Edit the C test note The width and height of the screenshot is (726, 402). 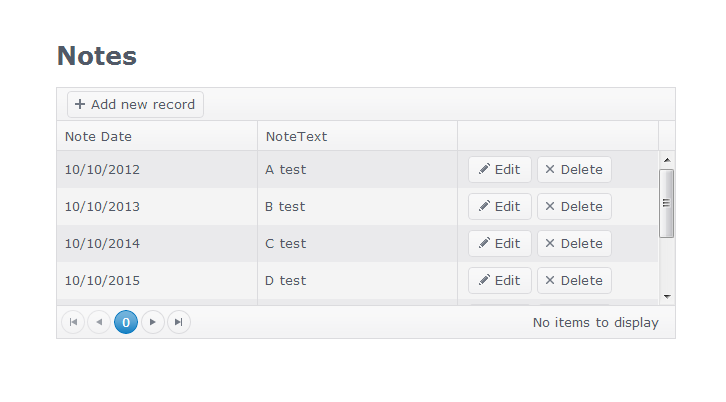pyautogui.click(x=499, y=244)
